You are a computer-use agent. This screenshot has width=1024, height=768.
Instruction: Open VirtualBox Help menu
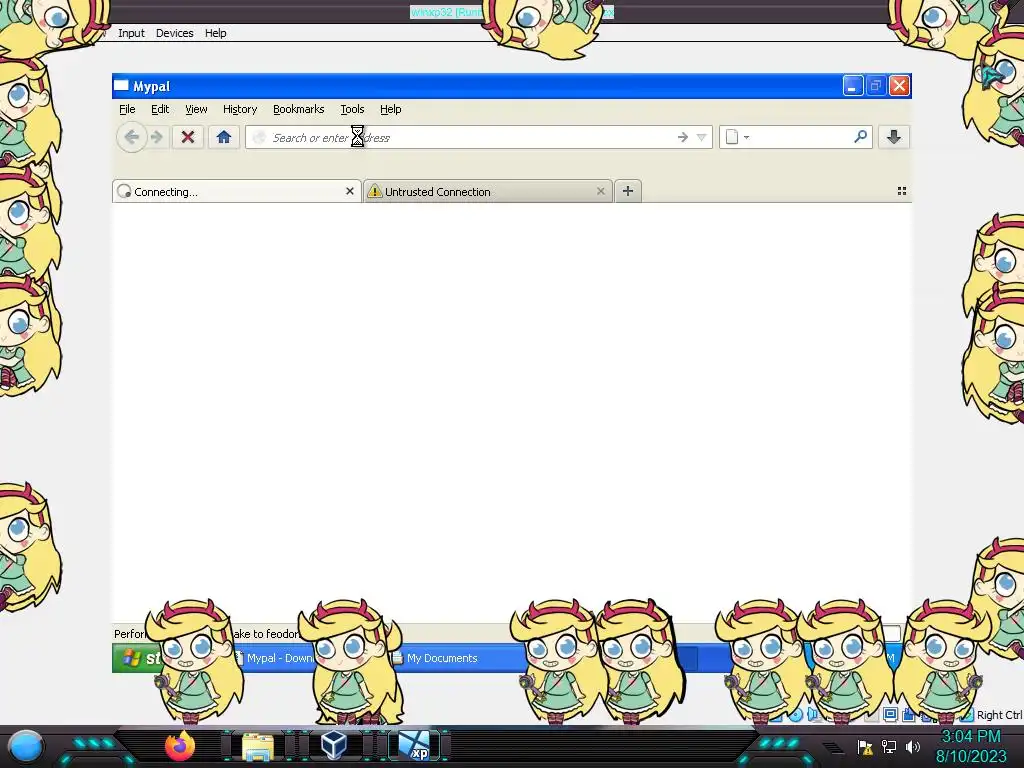tap(216, 33)
